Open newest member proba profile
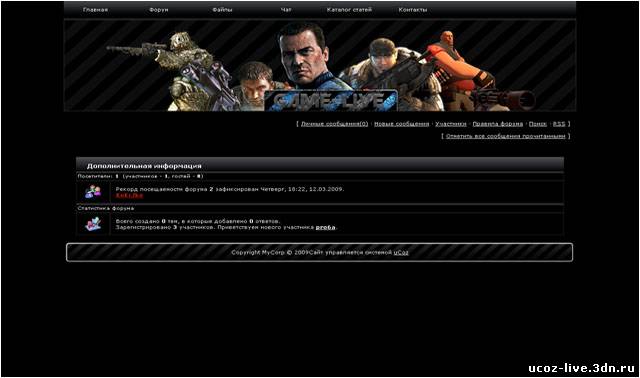This screenshot has width=640, height=378. point(326,227)
